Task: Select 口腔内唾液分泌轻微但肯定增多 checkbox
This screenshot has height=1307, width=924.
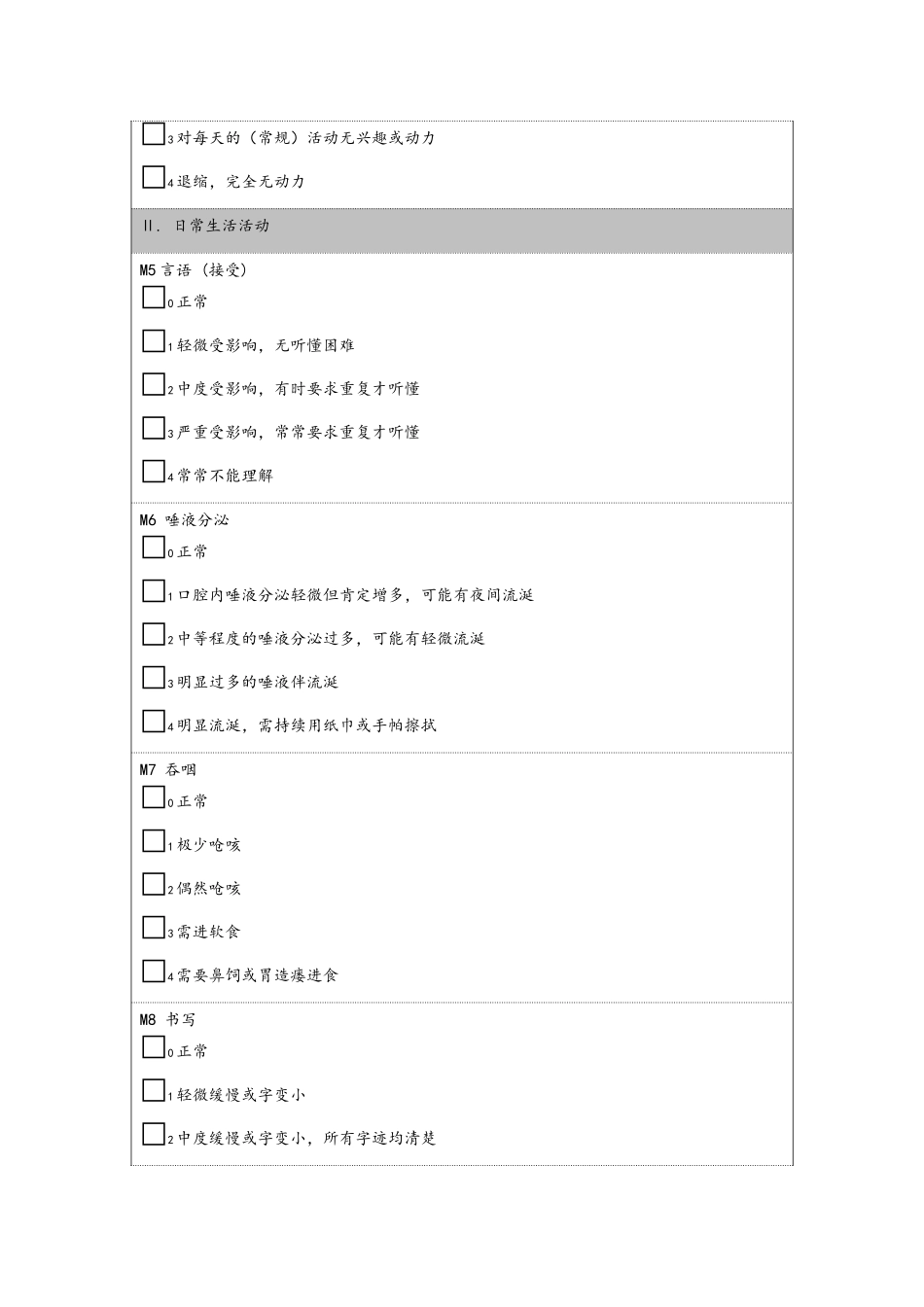Action: click(x=153, y=591)
